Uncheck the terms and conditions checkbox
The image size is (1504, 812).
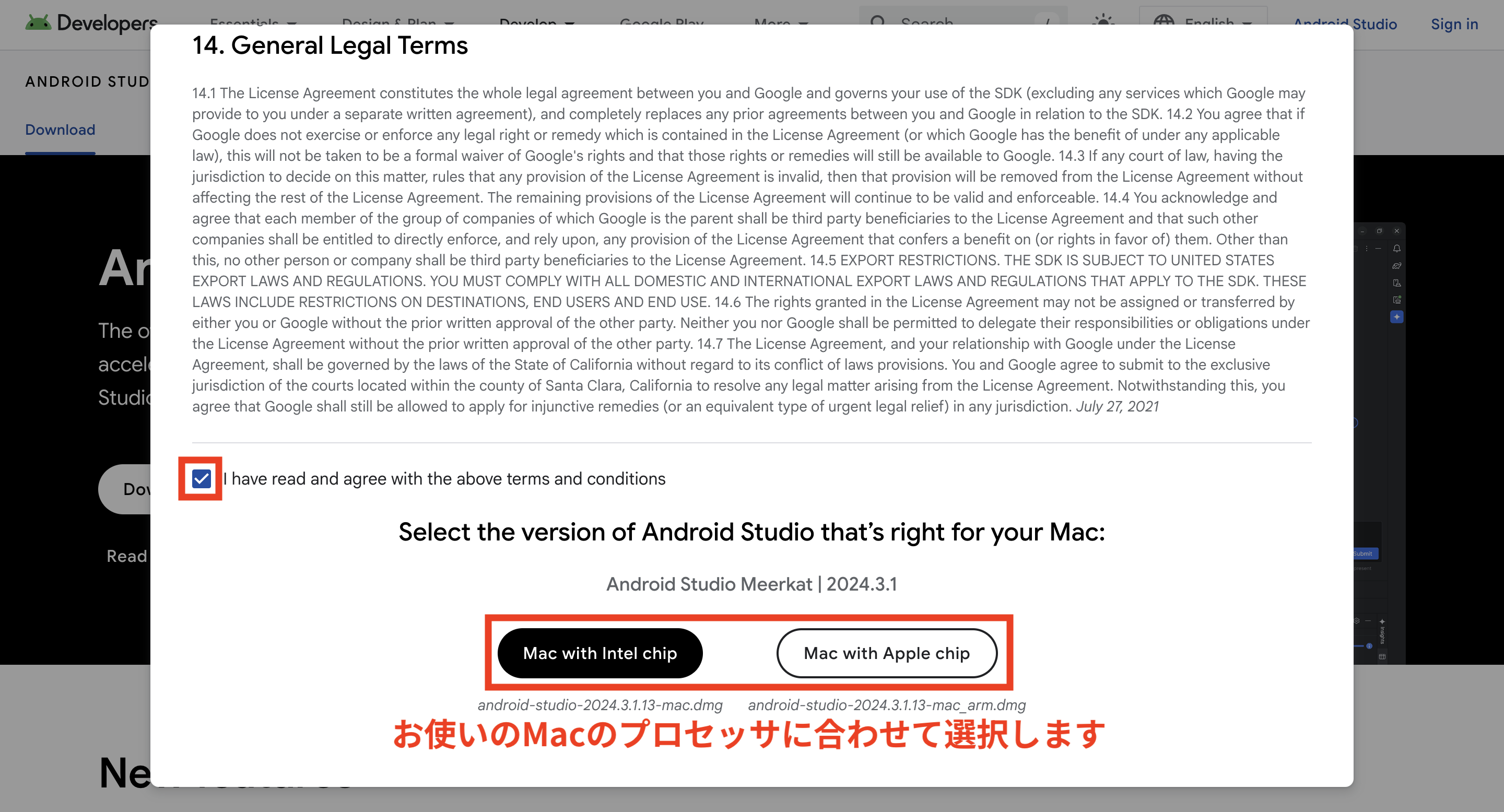(202, 479)
